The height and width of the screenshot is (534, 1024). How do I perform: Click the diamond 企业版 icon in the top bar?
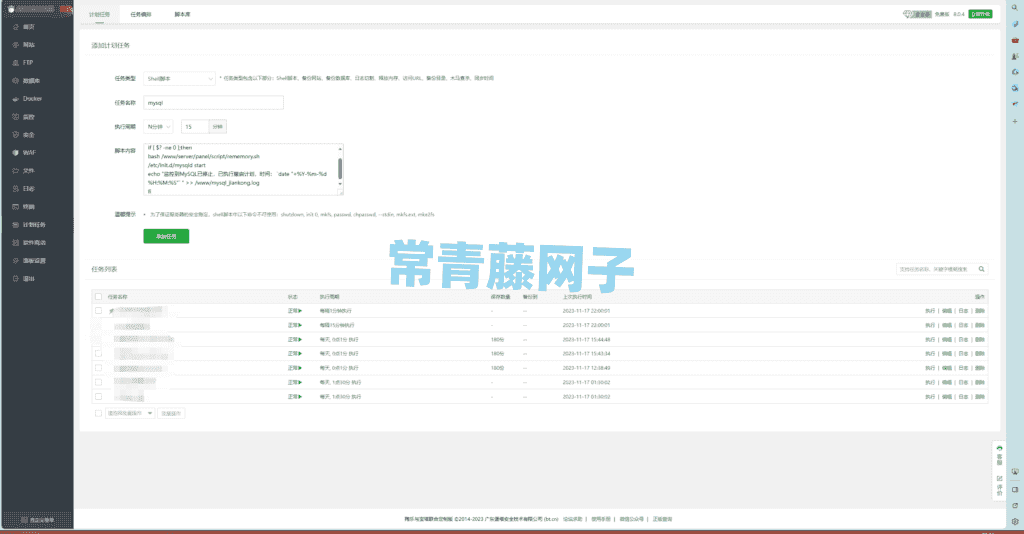click(917, 14)
